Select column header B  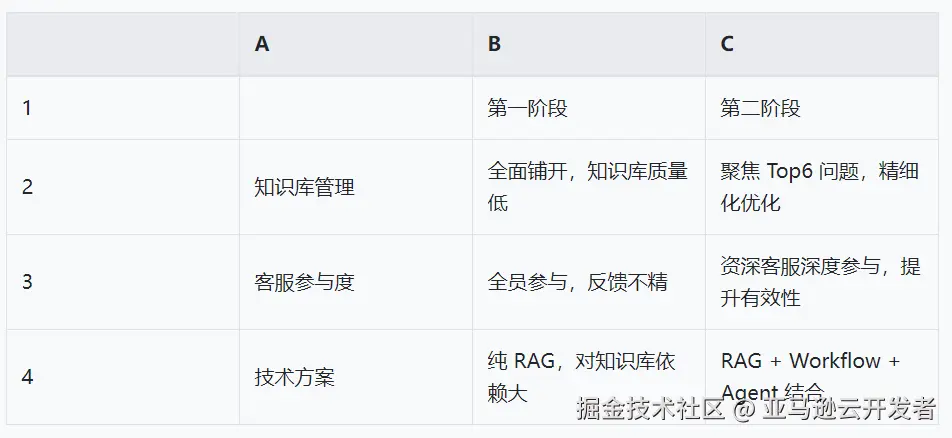pos(589,44)
